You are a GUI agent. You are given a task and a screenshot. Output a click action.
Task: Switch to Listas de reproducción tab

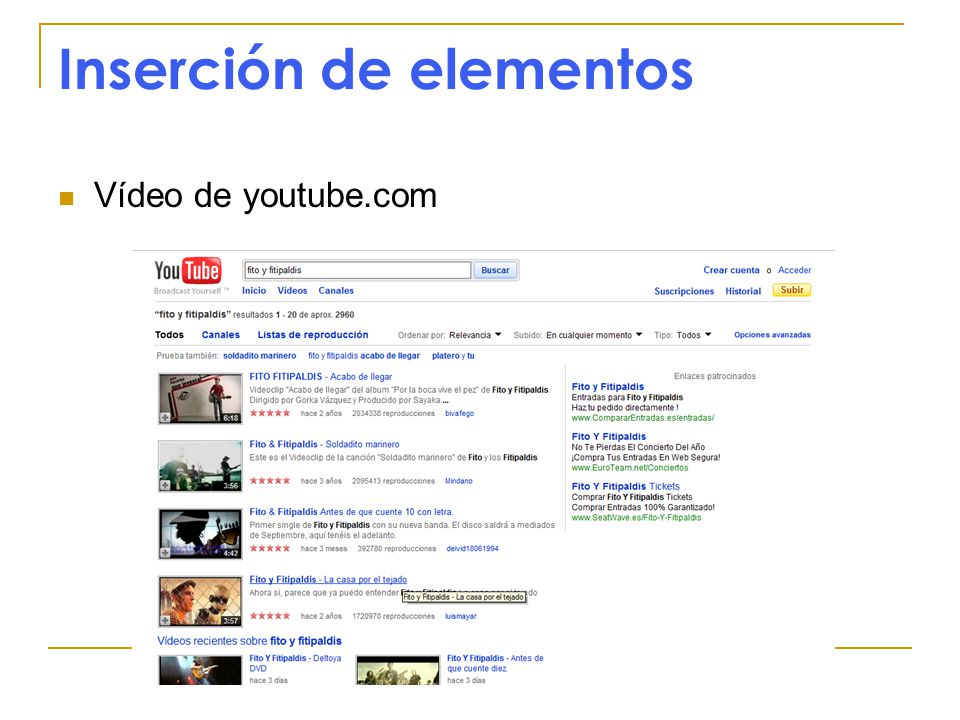coord(313,335)
